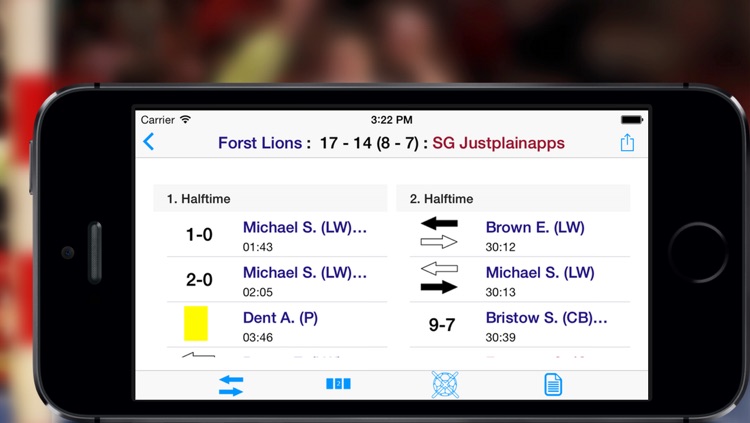This screenshot has width=750, height=423.
Task: Select the substitution arrows tab icon
Action: coord(231,385)
